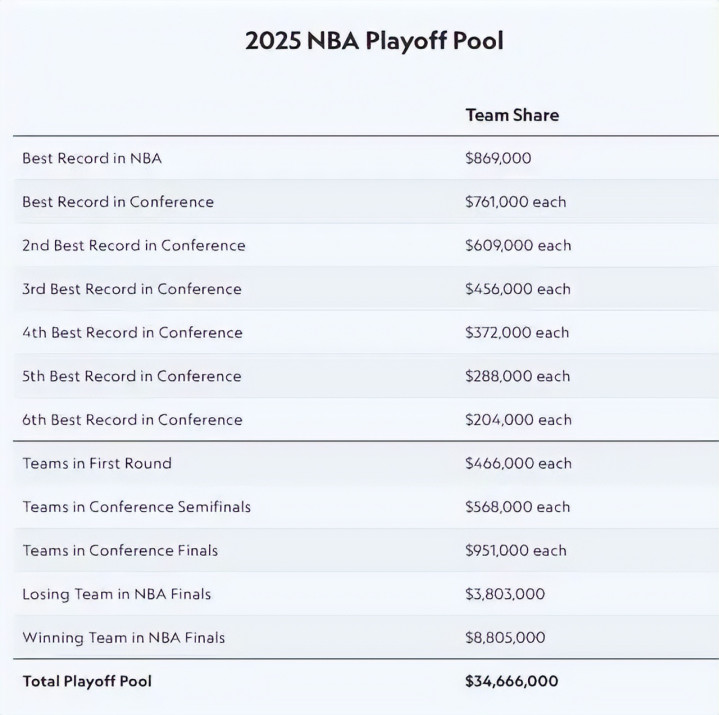Click the 'Teams in First Round' label
719x715 pixels.
pyautogui.click(x=97, y=463)
